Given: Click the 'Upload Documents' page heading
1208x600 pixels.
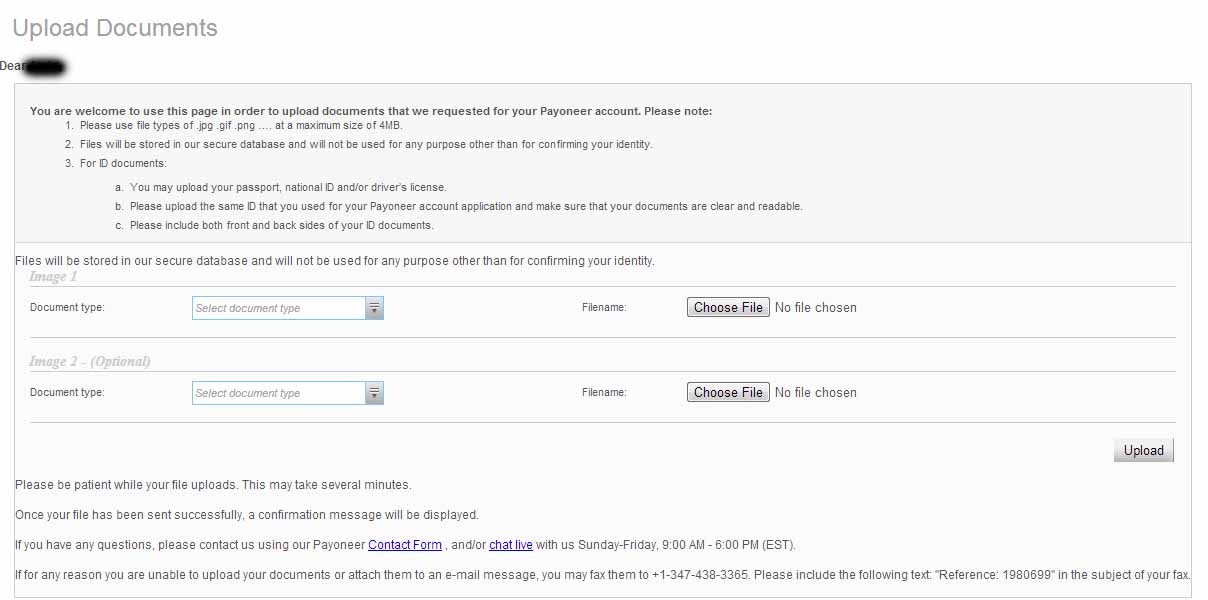Looking at the screenshot, I should [115, 28].
